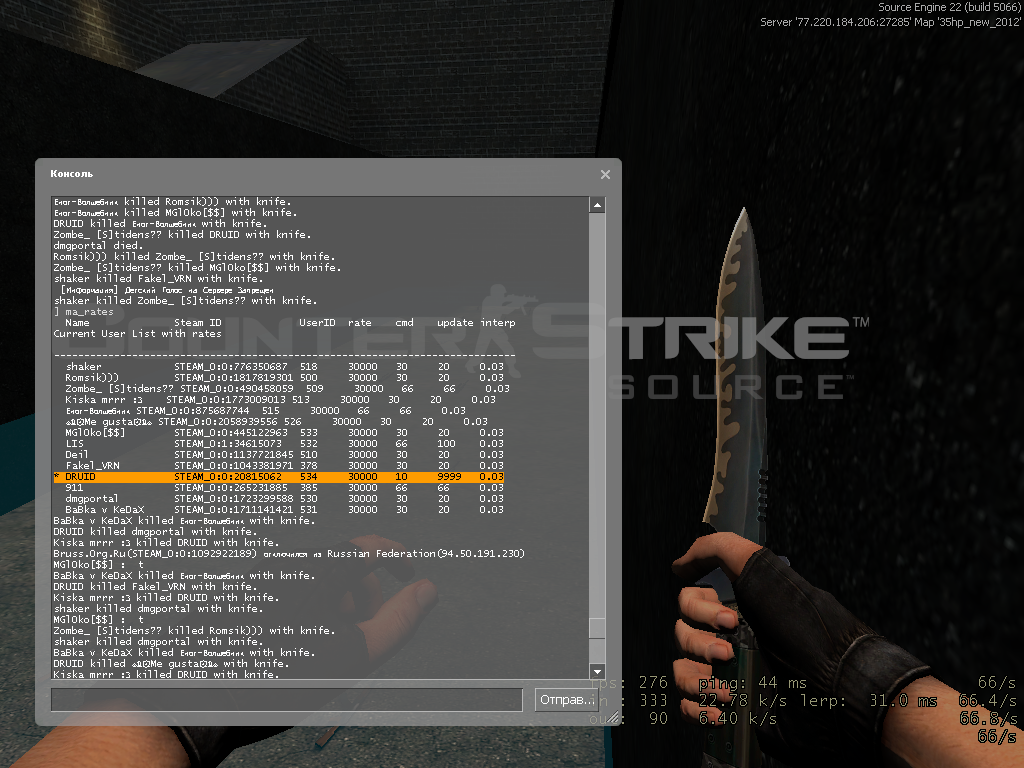Click the ma_rates command line
This screenshot has height=768, width=1024.
pos(84,312)
